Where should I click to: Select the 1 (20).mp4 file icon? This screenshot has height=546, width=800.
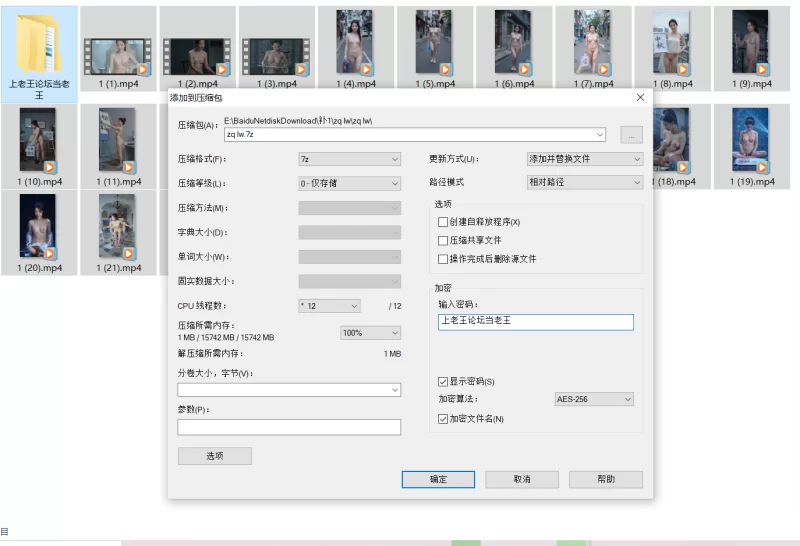[x=39, y=227]
